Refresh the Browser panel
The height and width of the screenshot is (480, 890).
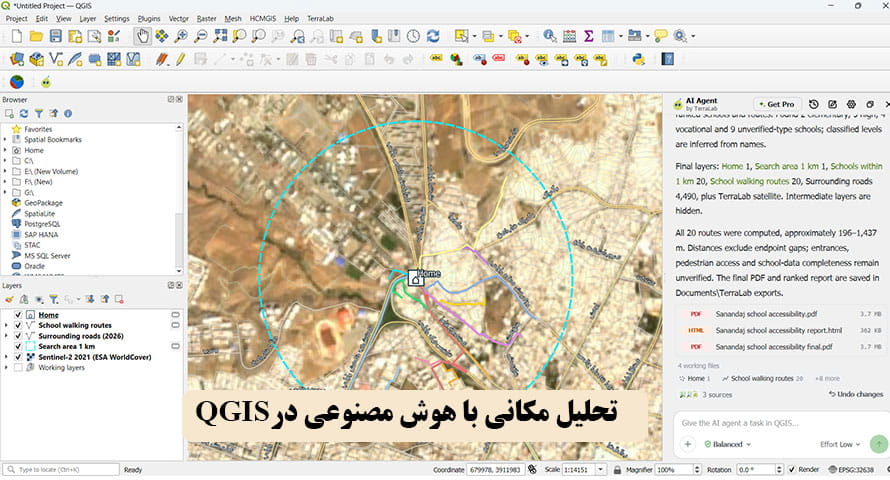(24, 113)
